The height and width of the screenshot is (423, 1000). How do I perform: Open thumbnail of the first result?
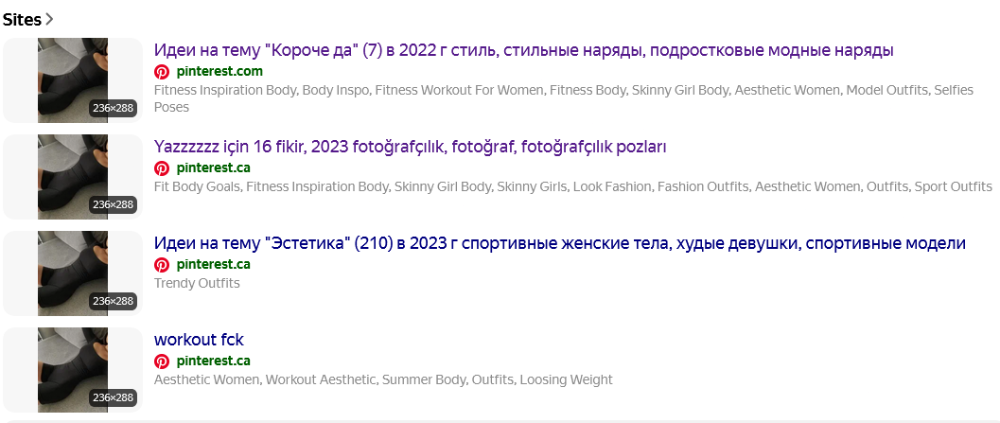click(x=73, y=80)
